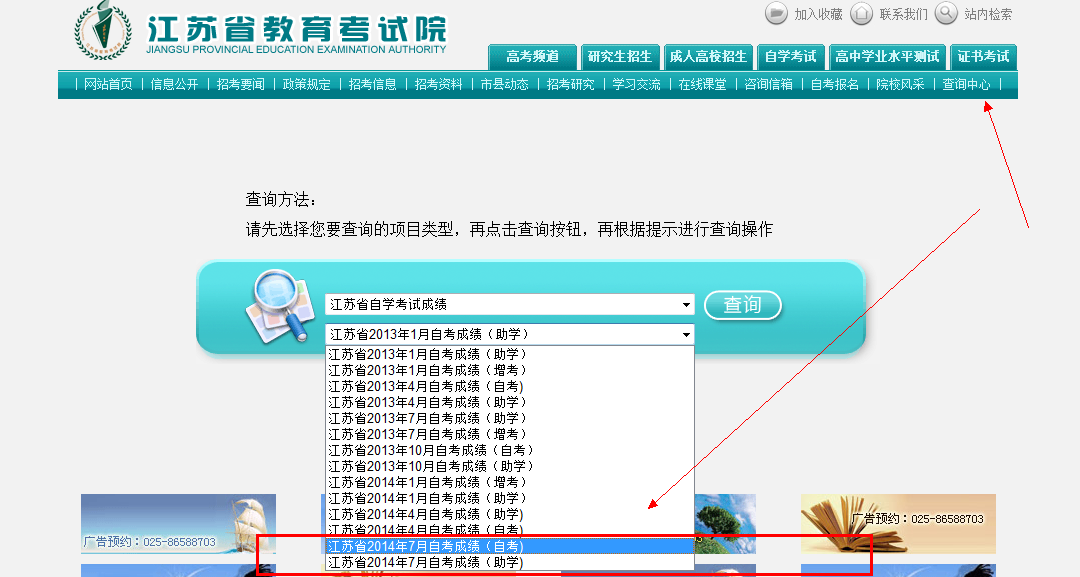
Task: Go to 网站首页 in the navigation bar
Action: tap(108, 85)
